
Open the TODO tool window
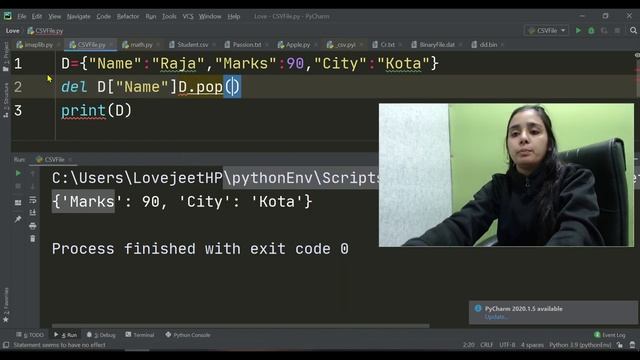click(30, 335)
